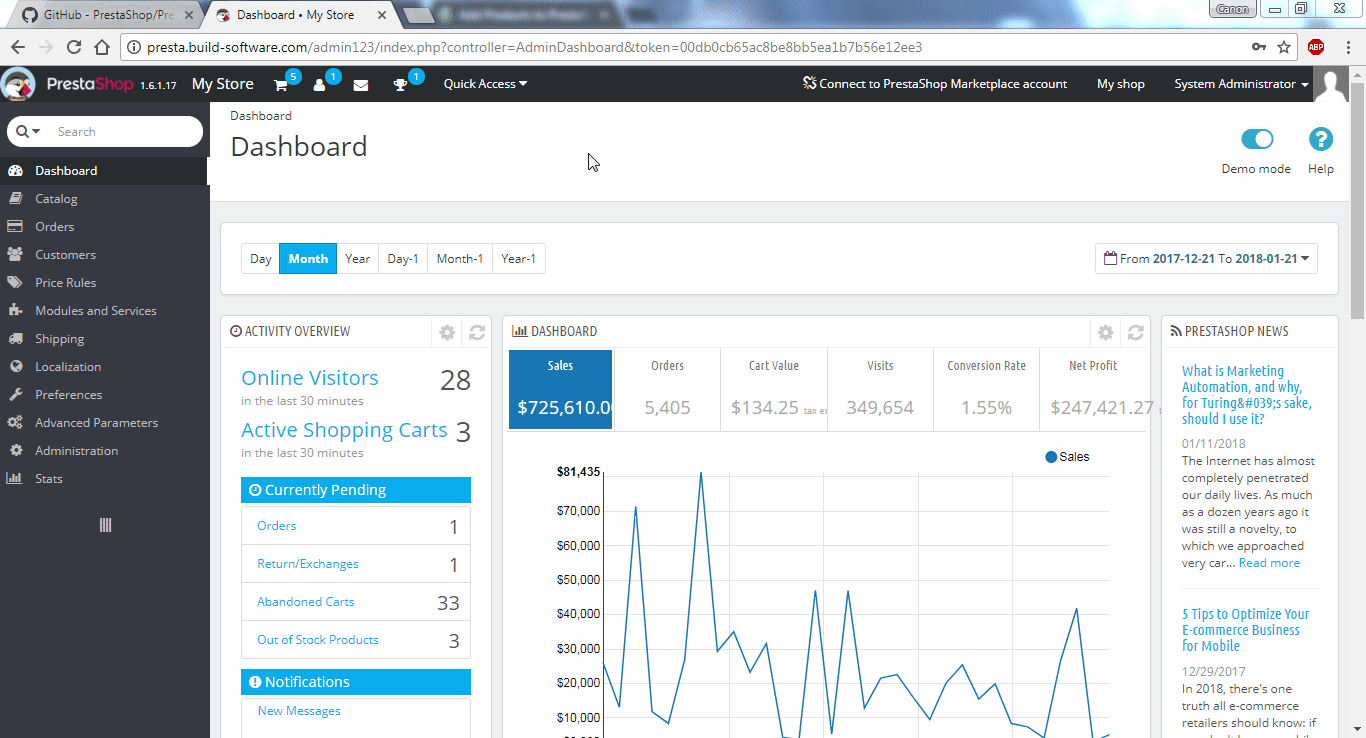Open Chrome menu three dots

(x=1347, y=47)
